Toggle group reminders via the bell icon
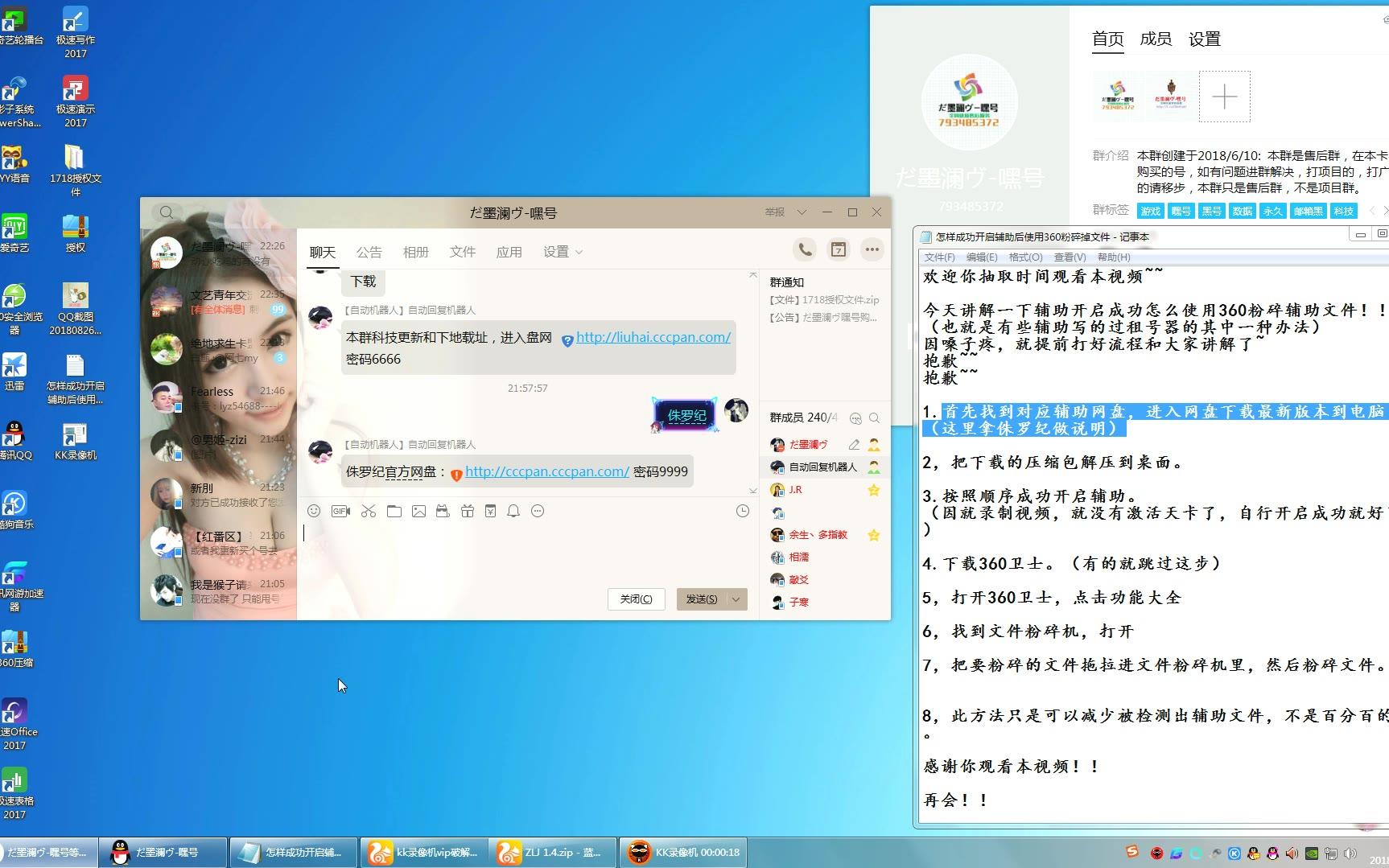The width and height of the screenshot is (1389, 868). pyautogui.click(x=513, y=511)
